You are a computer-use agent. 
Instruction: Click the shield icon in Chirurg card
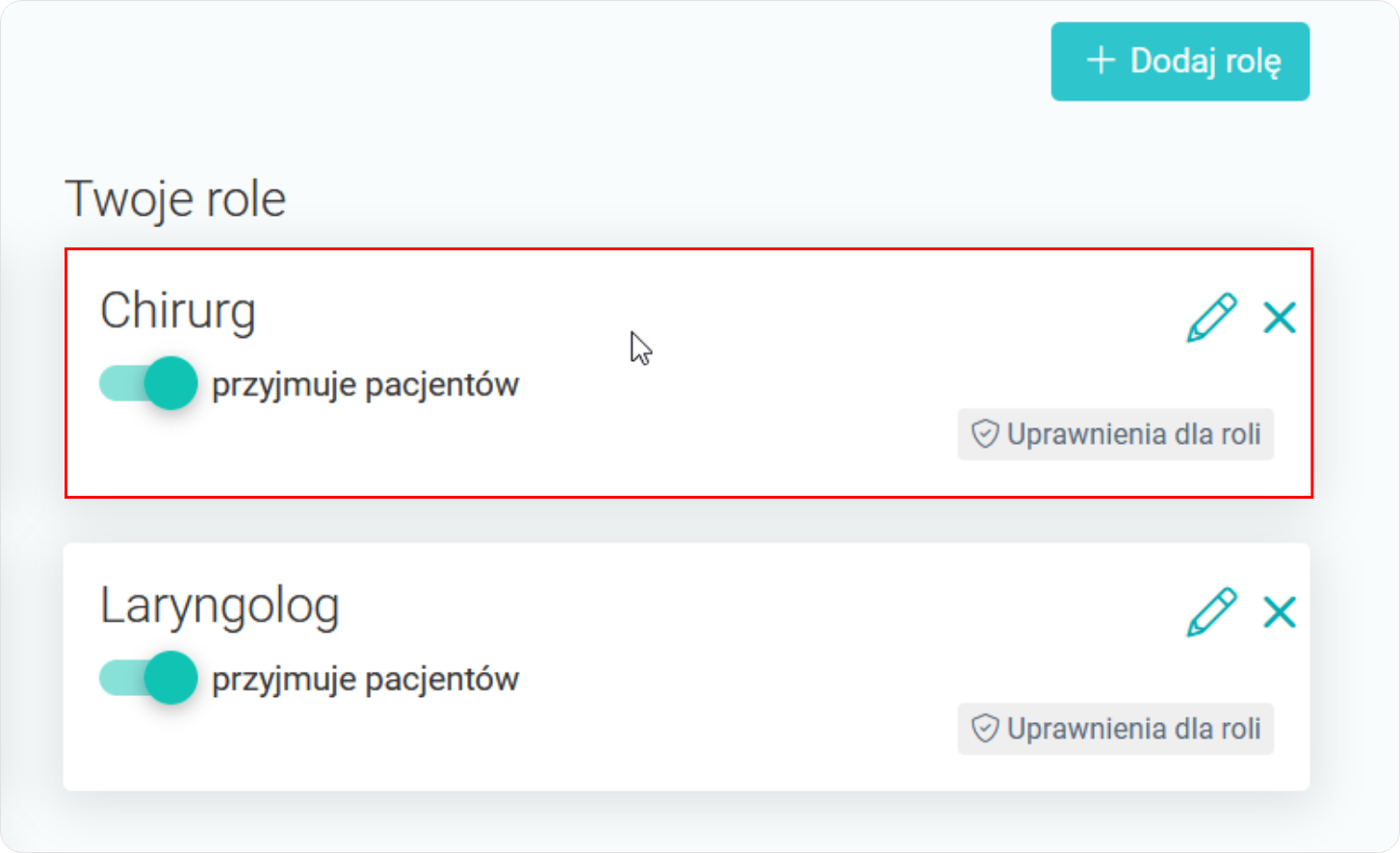click(984, 434)
